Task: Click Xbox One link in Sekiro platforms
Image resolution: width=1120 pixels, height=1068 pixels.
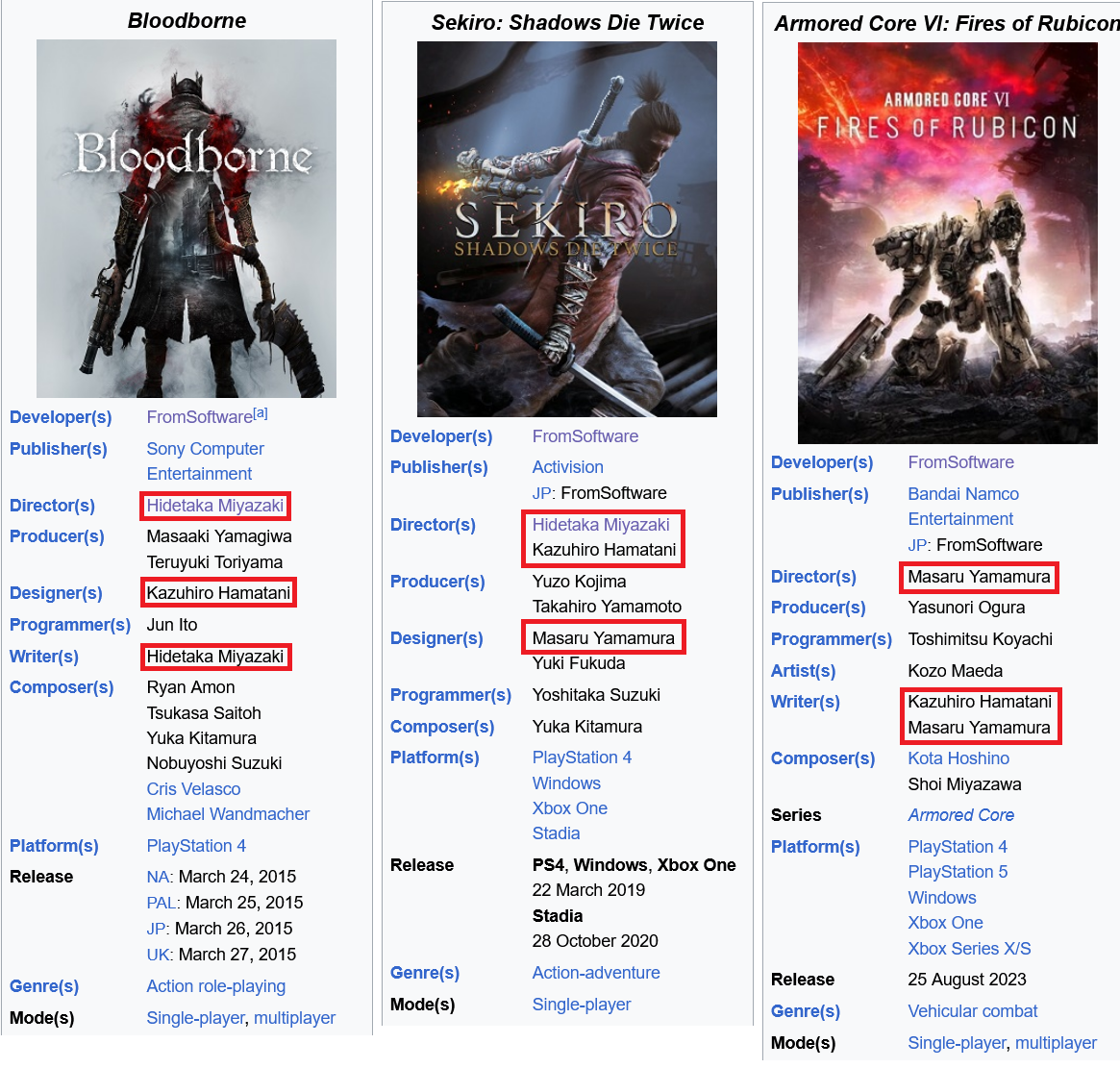Action: coord(570,808)
